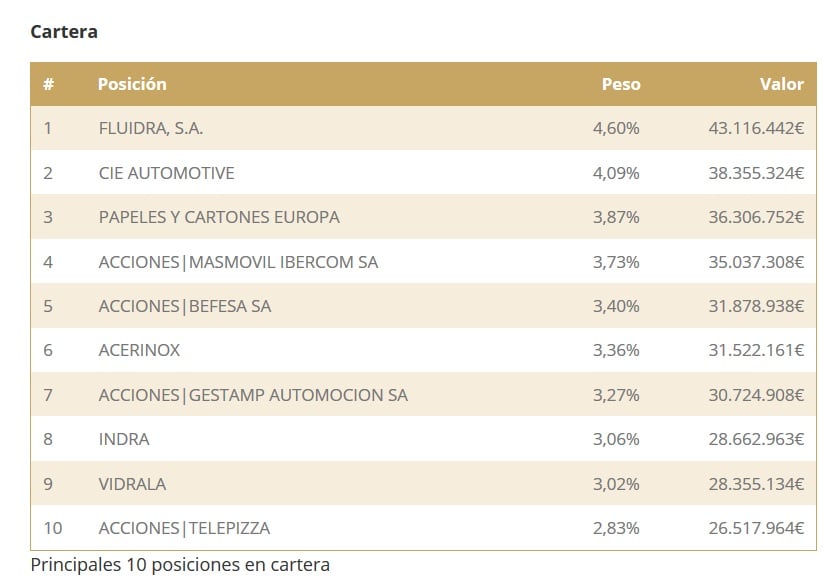Image resolution: width=823 pixels, height=581 pixels.
Task: Select the CIE AUTOMOTIVE row
Action: tap(166, 173)
